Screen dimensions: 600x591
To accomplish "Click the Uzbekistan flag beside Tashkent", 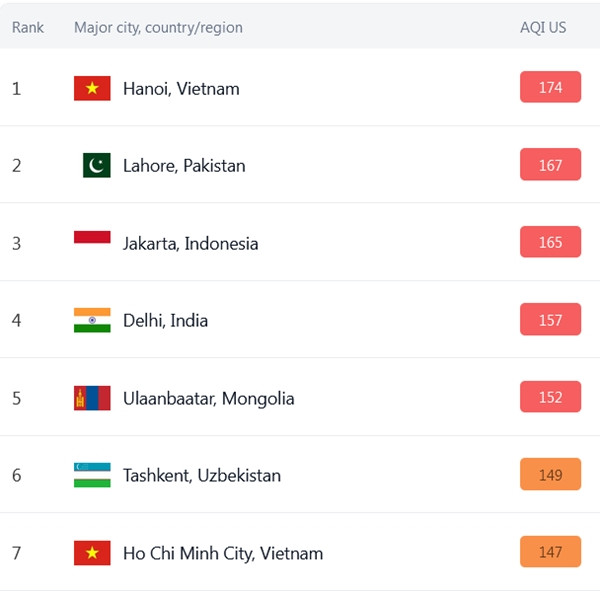I will coord(92,475).
